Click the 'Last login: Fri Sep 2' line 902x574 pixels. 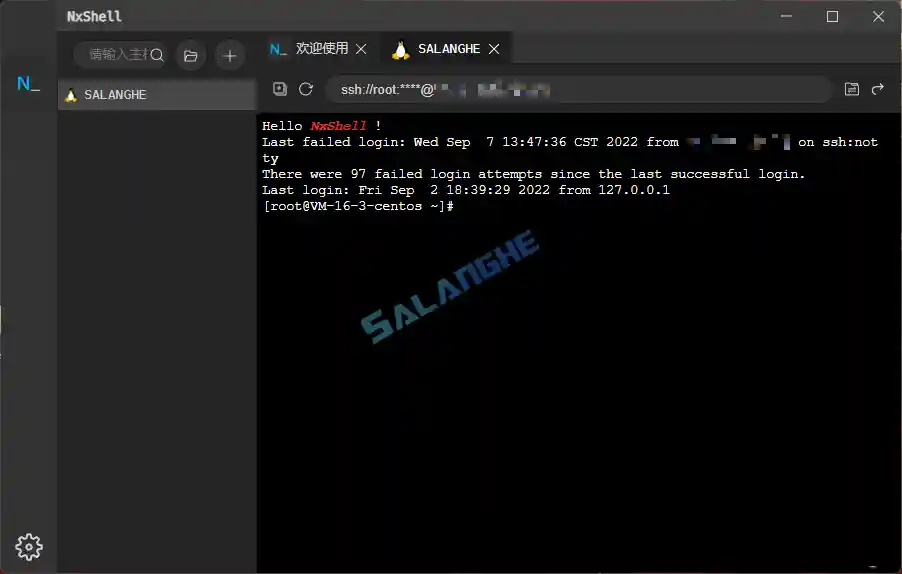pyautogui.click(x=466, y=190)
